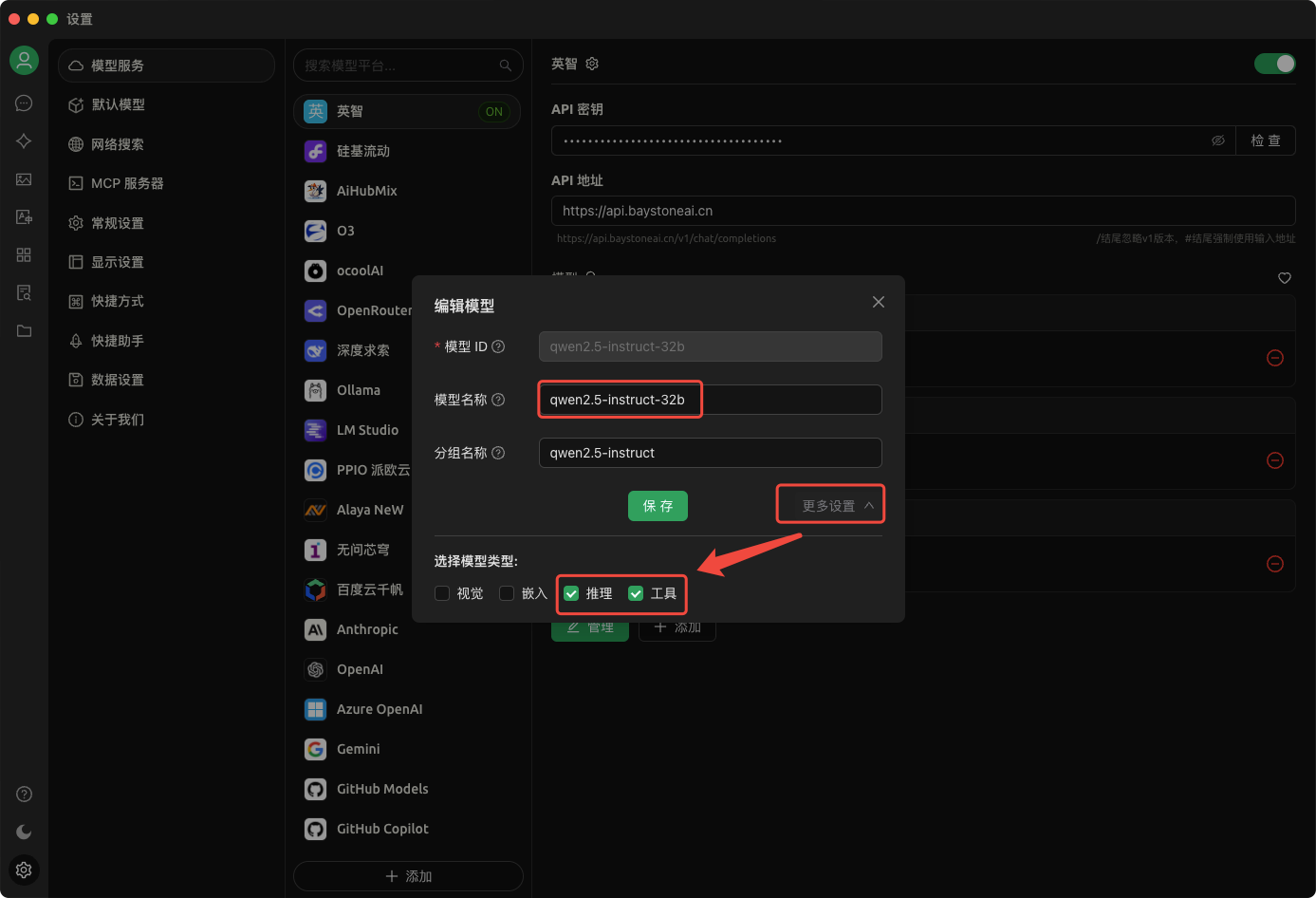Open the translate sidebar icon
Image resolution: width=1316 pixels, height=898 pixels.
tap(24, 217)
